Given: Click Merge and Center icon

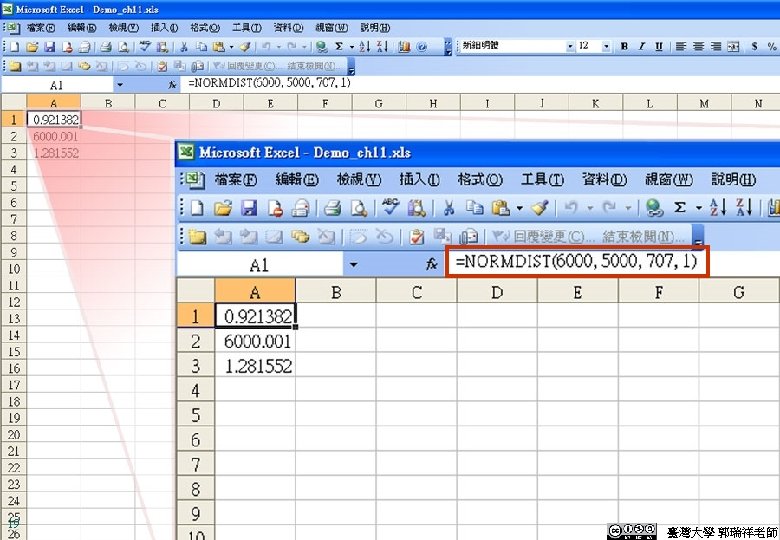Looking at the screenshot, I should tap(733, 46).
